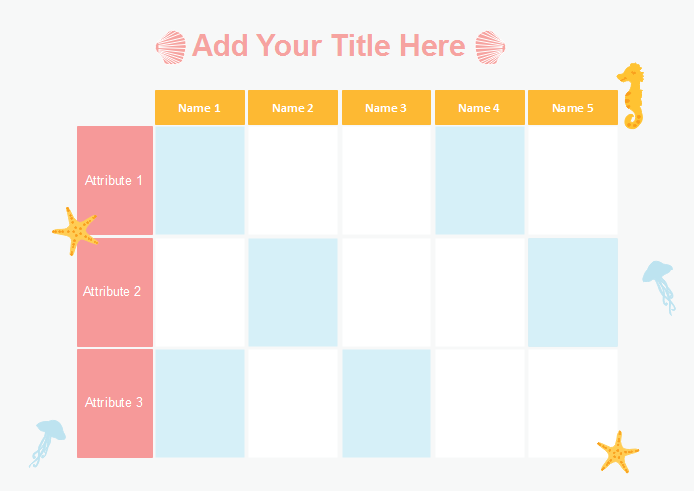Select the blue cell at Name 2, Attribute 2

(x=293, y=292)
